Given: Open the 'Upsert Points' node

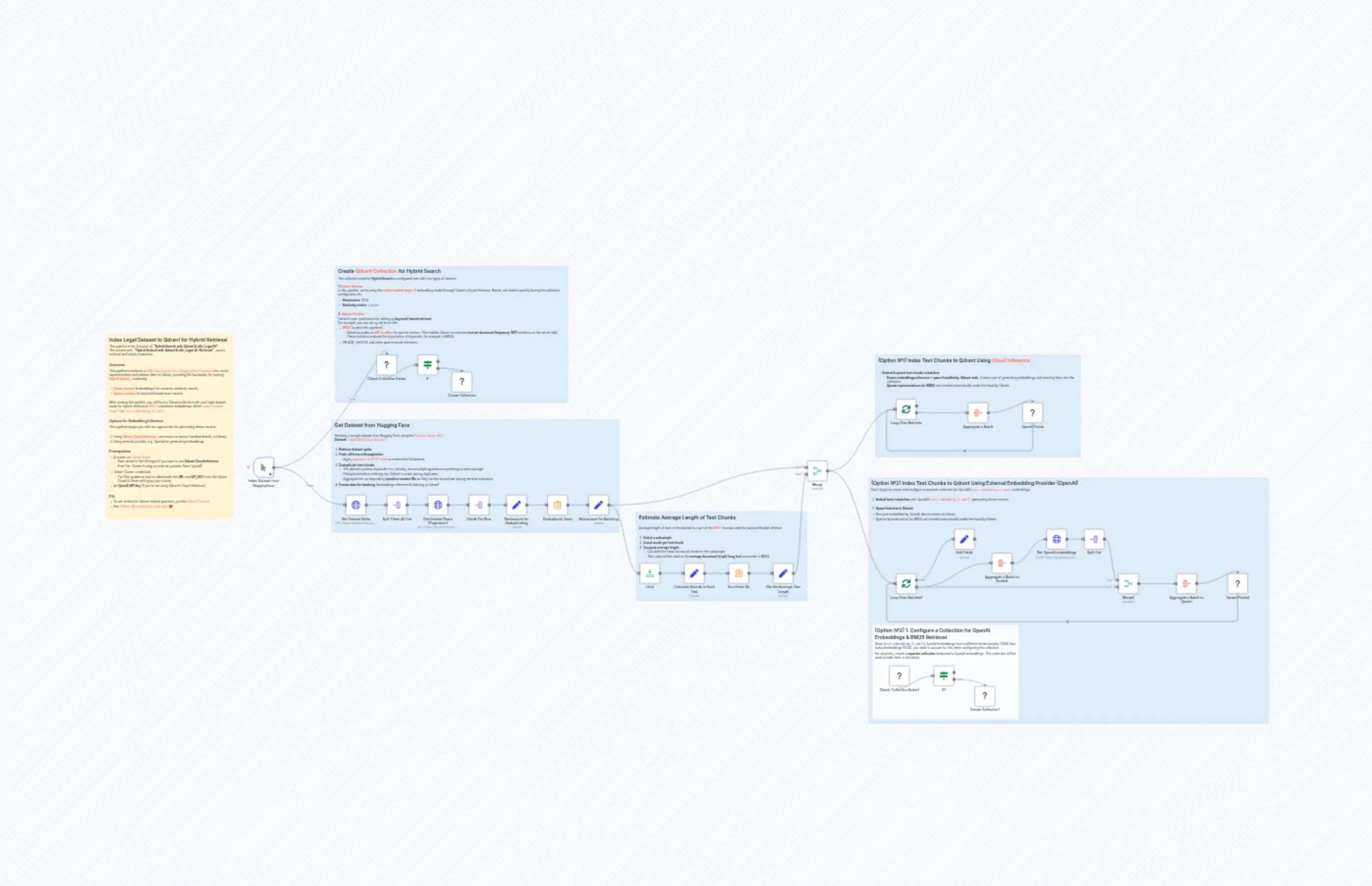Looking at the screenshot, I should point(1034,413).
